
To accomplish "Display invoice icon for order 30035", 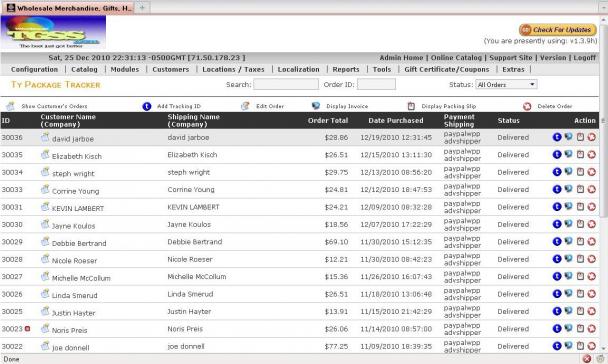I will (x=568, y=154).
